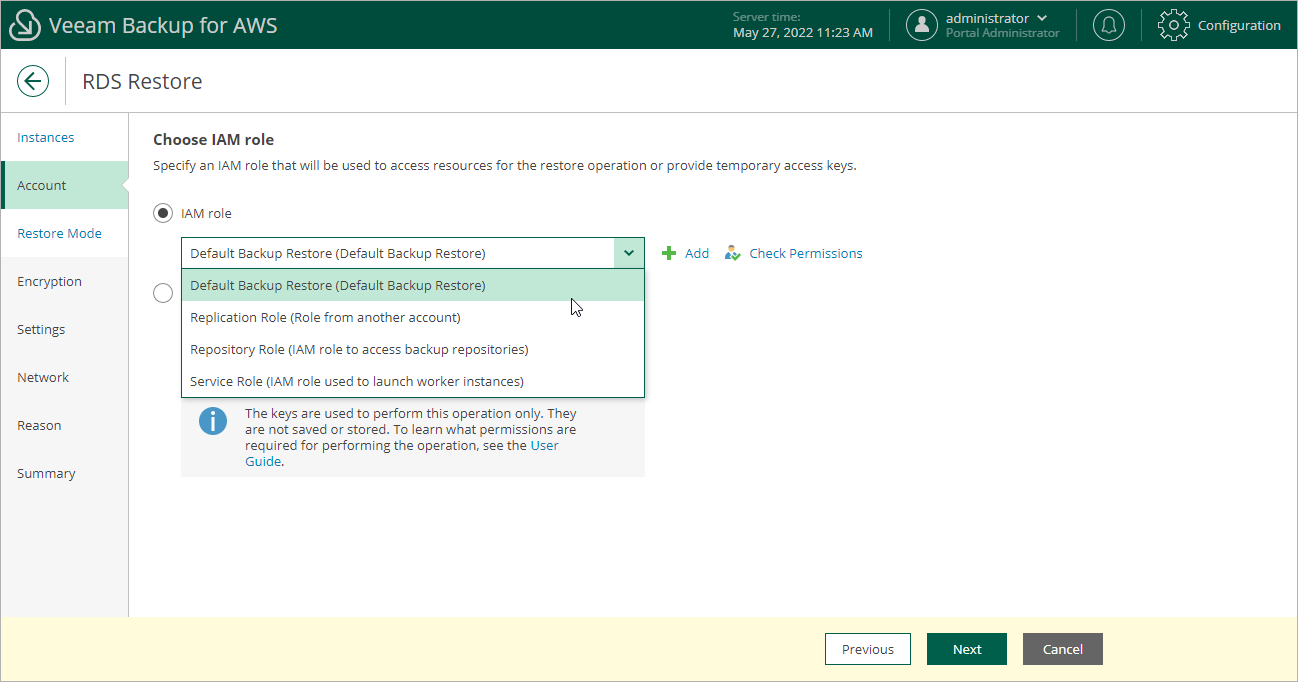Cancel the RDS Restore wizard
This screenshot has height=682, width=1298.
click(1062, 649)
